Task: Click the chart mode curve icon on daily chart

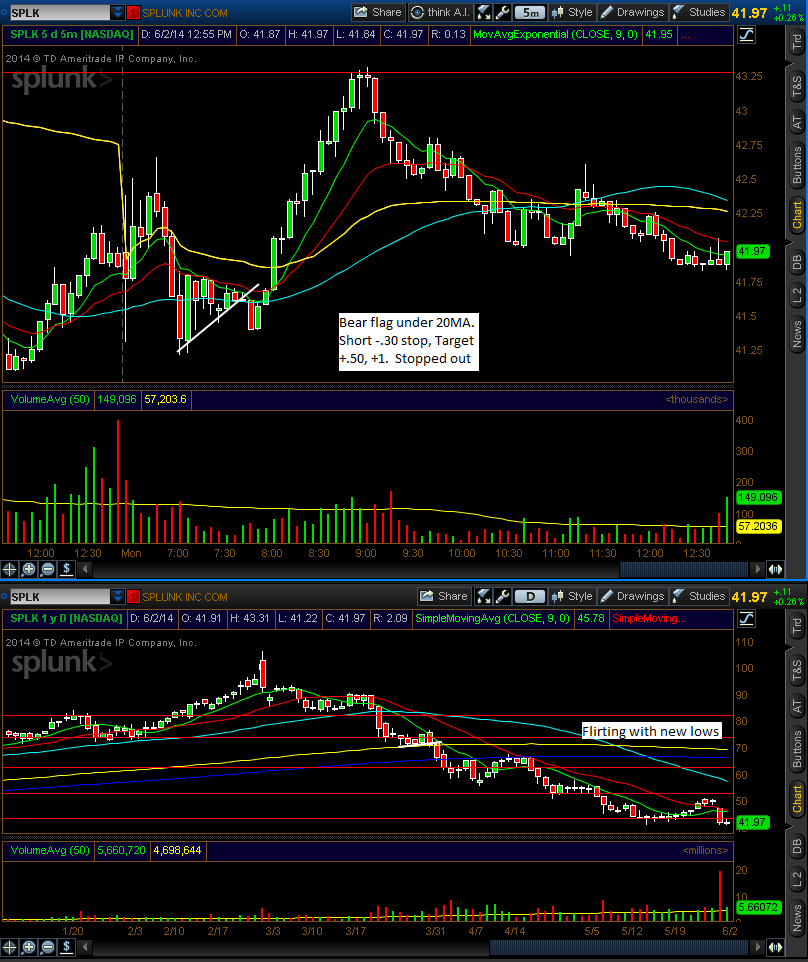Action: [x=747, y=619]
